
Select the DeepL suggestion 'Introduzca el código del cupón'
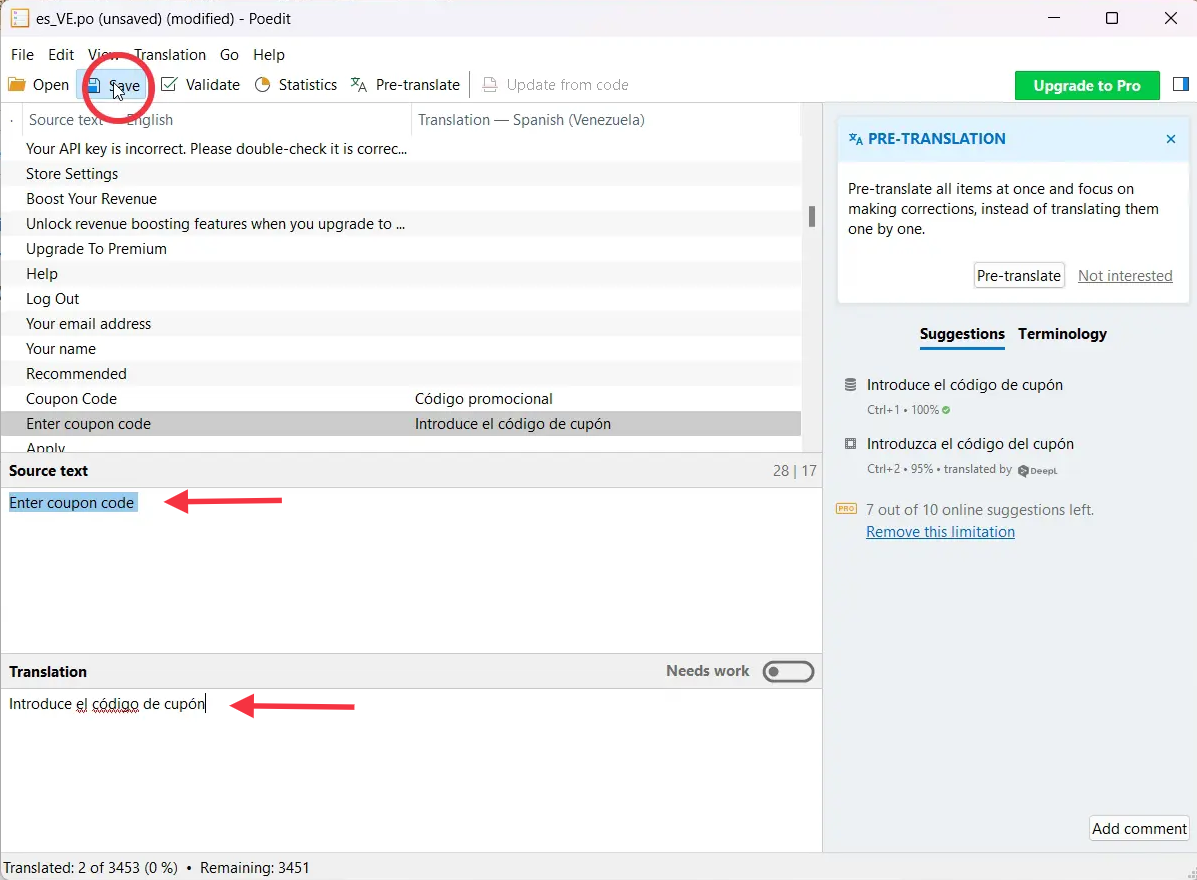970,444
